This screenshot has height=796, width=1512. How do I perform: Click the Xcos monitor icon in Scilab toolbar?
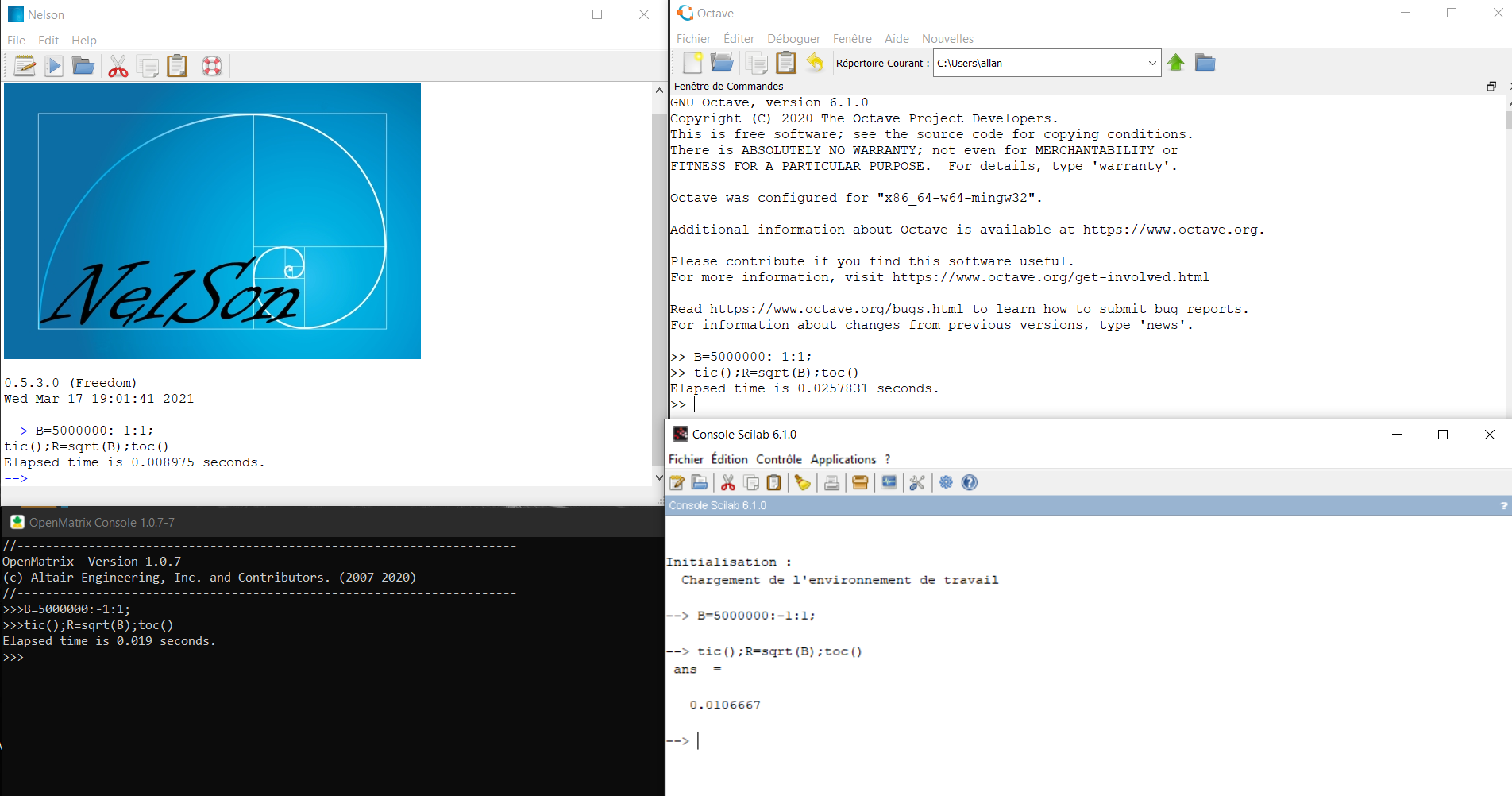(x=889, y=482)
